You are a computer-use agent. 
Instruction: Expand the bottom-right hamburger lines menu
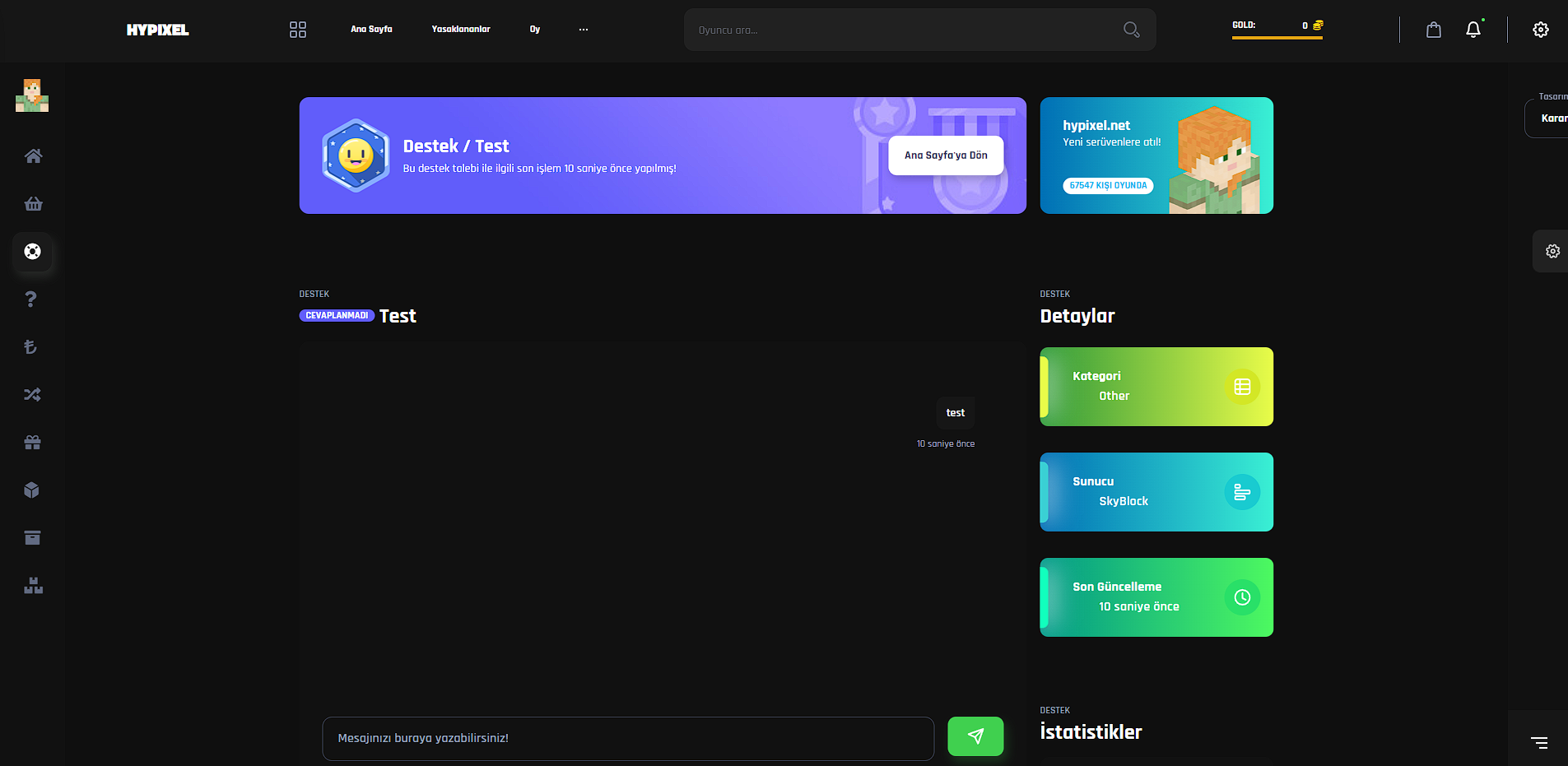click(x=1539, y=743)
